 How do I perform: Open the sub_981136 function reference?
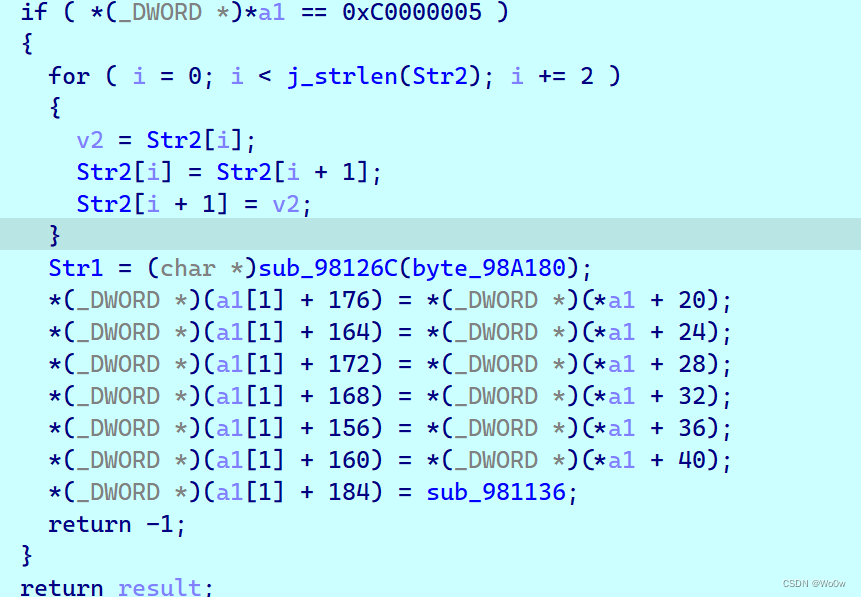496,492
